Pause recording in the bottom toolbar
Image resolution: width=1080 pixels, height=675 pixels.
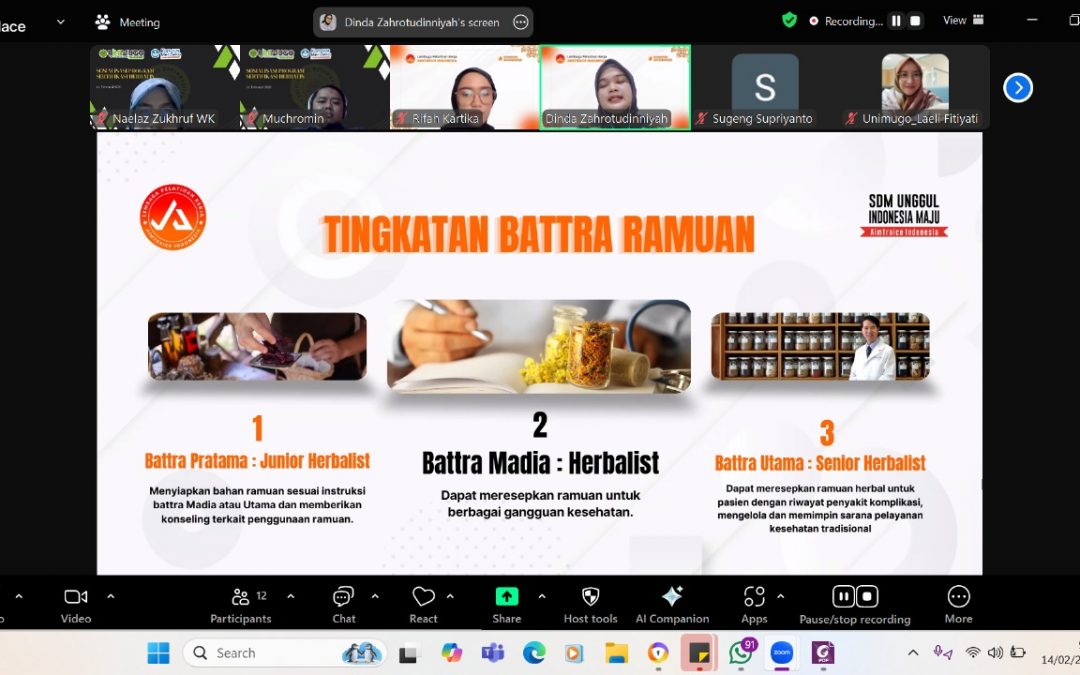point(844,596)
